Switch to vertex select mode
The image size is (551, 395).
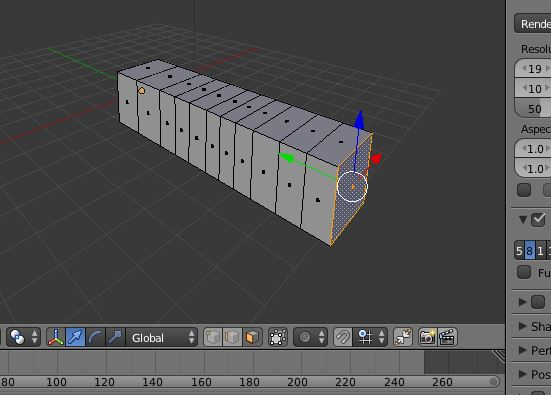click(213, 337)
